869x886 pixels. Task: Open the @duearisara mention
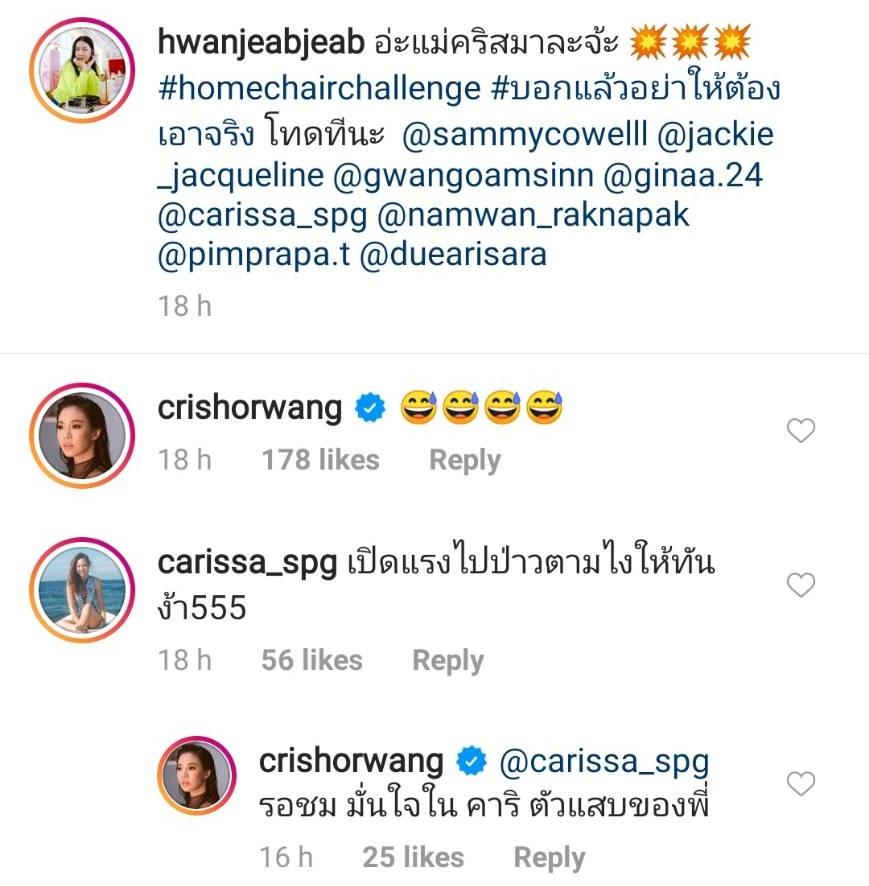click(x=453, y=255)
